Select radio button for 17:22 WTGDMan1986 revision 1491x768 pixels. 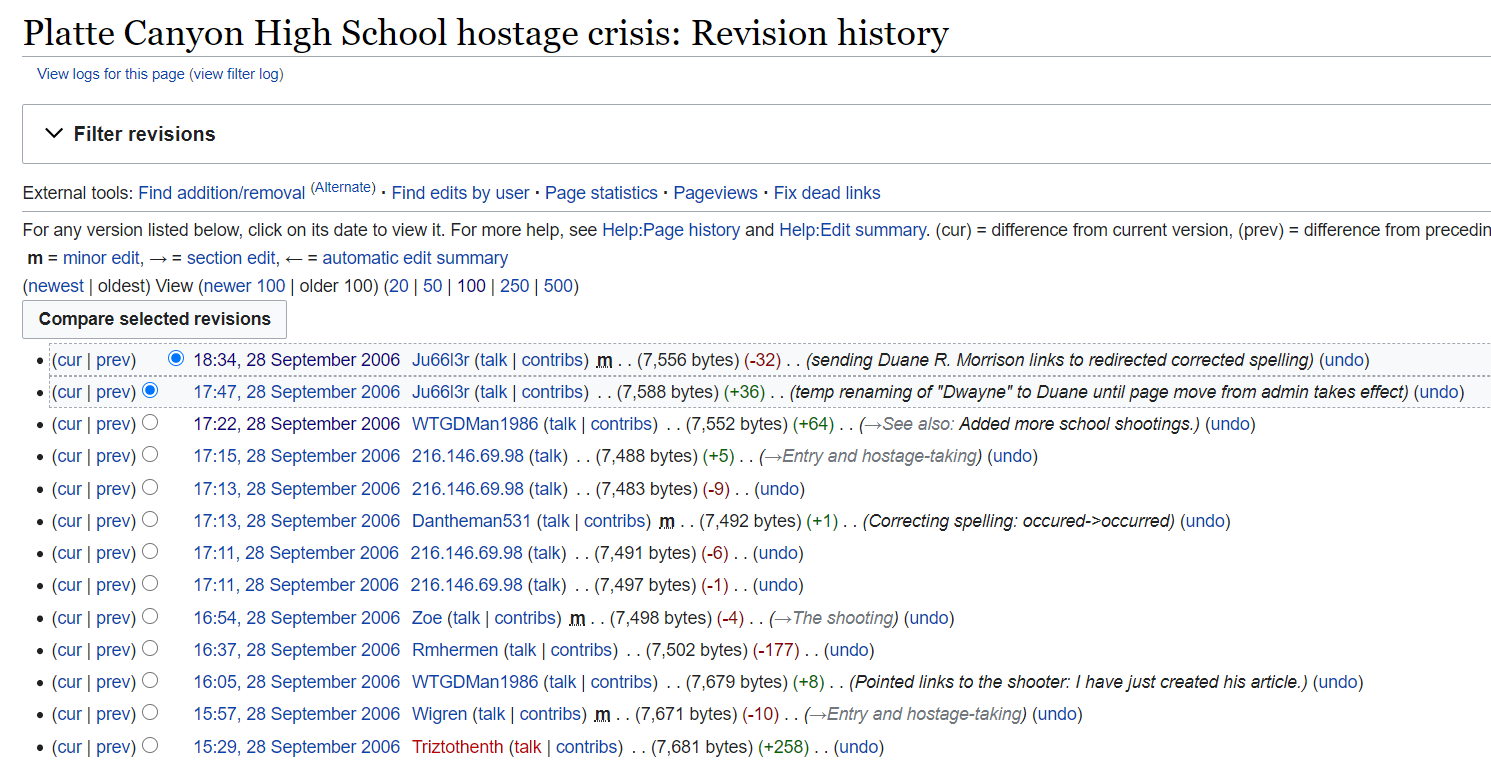[x=150, y=422]
